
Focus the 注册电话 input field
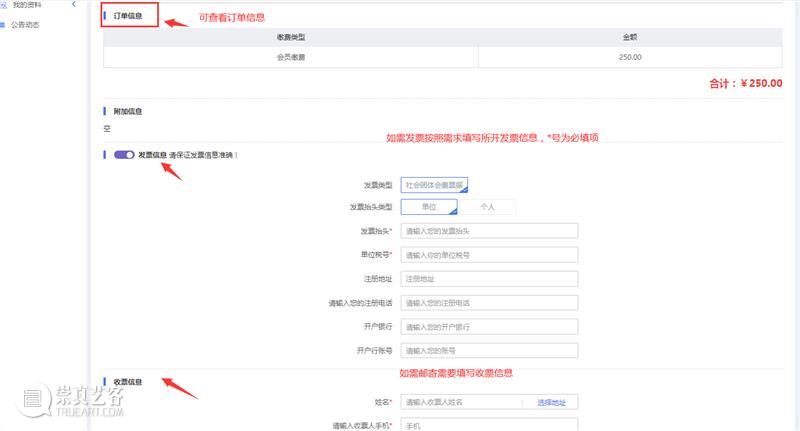coord(489,303)
